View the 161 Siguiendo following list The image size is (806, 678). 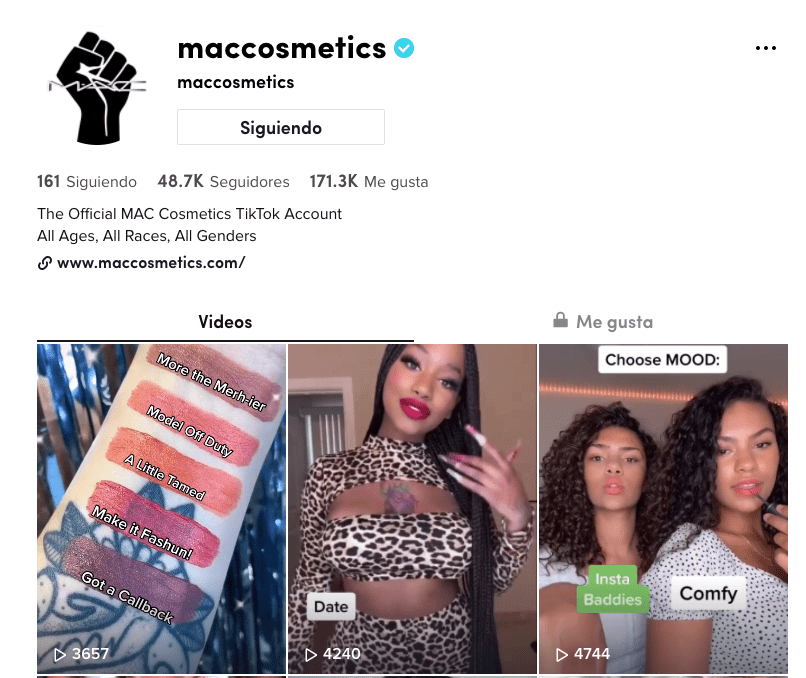(87, 181)
